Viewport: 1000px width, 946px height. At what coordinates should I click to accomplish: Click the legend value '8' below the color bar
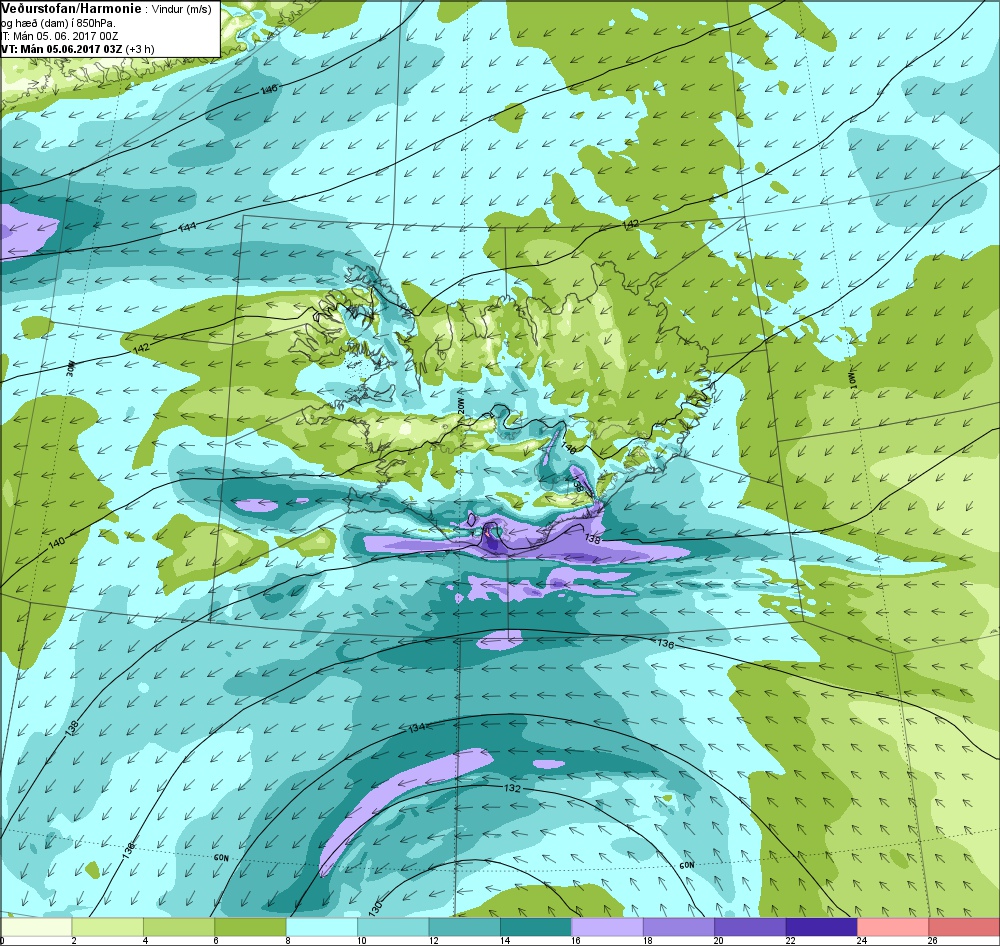[288, 940]
